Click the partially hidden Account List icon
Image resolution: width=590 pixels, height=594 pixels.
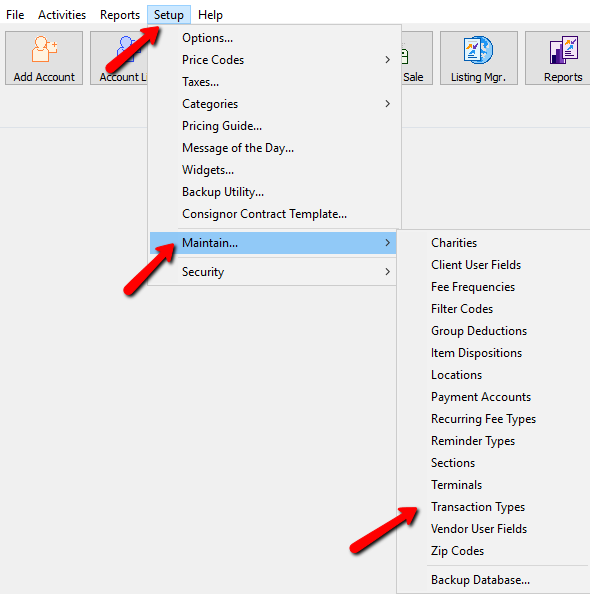[x=119, y=58]
